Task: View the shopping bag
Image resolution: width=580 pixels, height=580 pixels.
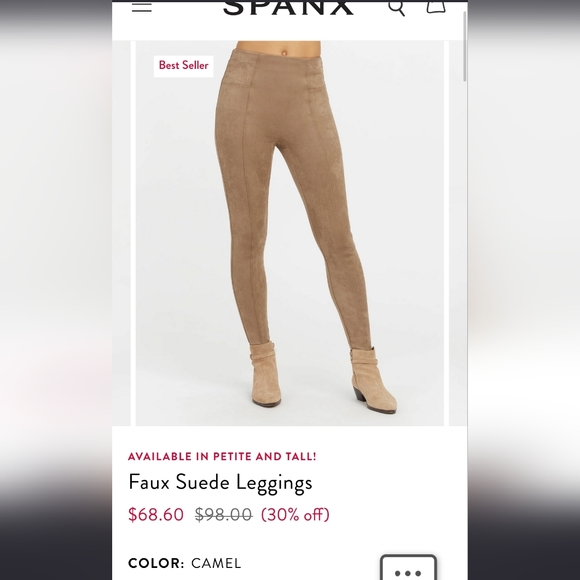Action: tap(436, 7)
